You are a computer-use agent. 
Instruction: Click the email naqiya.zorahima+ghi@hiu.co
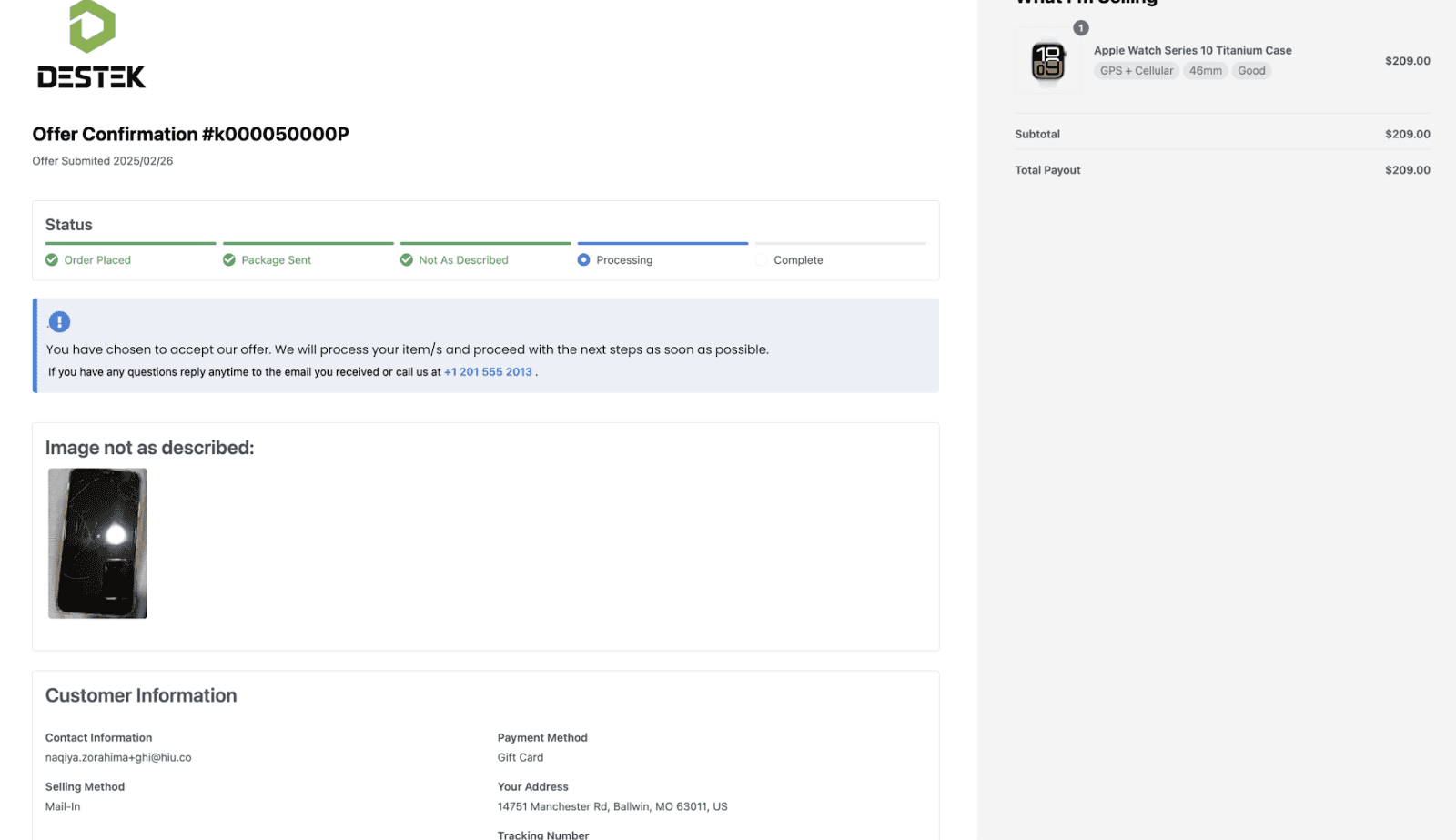118,757
